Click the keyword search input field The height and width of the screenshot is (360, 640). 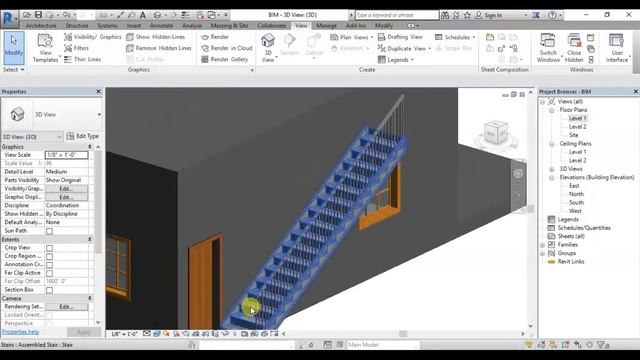[397, 15]
